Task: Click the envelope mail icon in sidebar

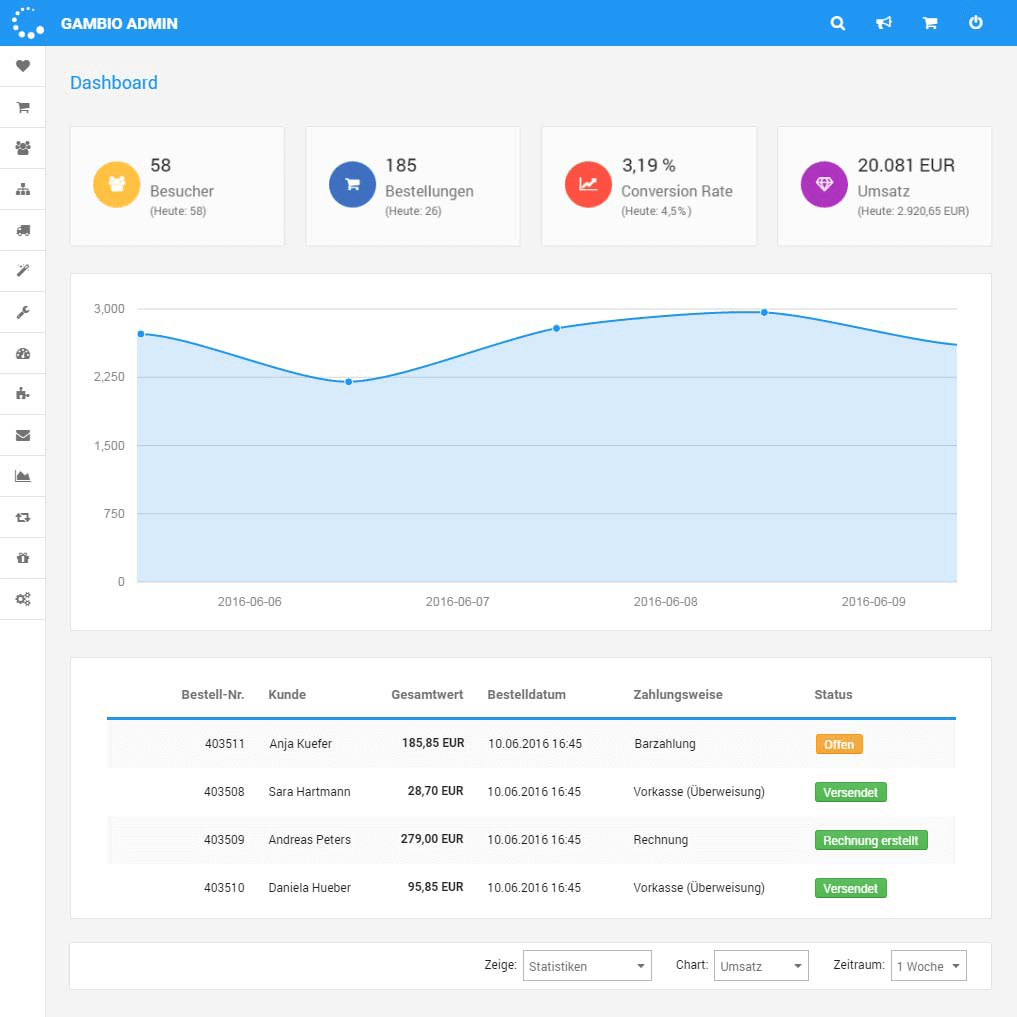Action: tap(23, 435)
